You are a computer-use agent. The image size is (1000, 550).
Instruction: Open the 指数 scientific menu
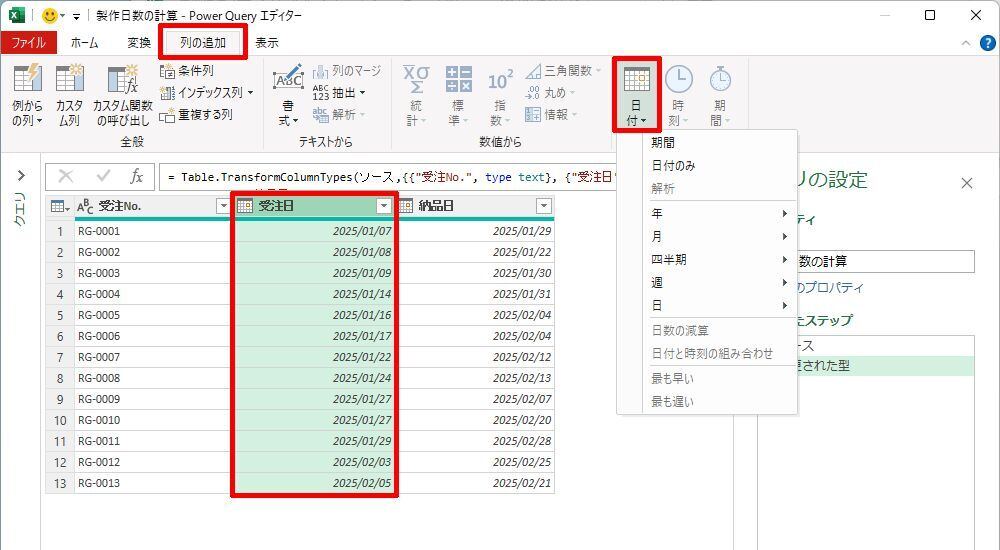pyautogui.click(x=500, y=96)
